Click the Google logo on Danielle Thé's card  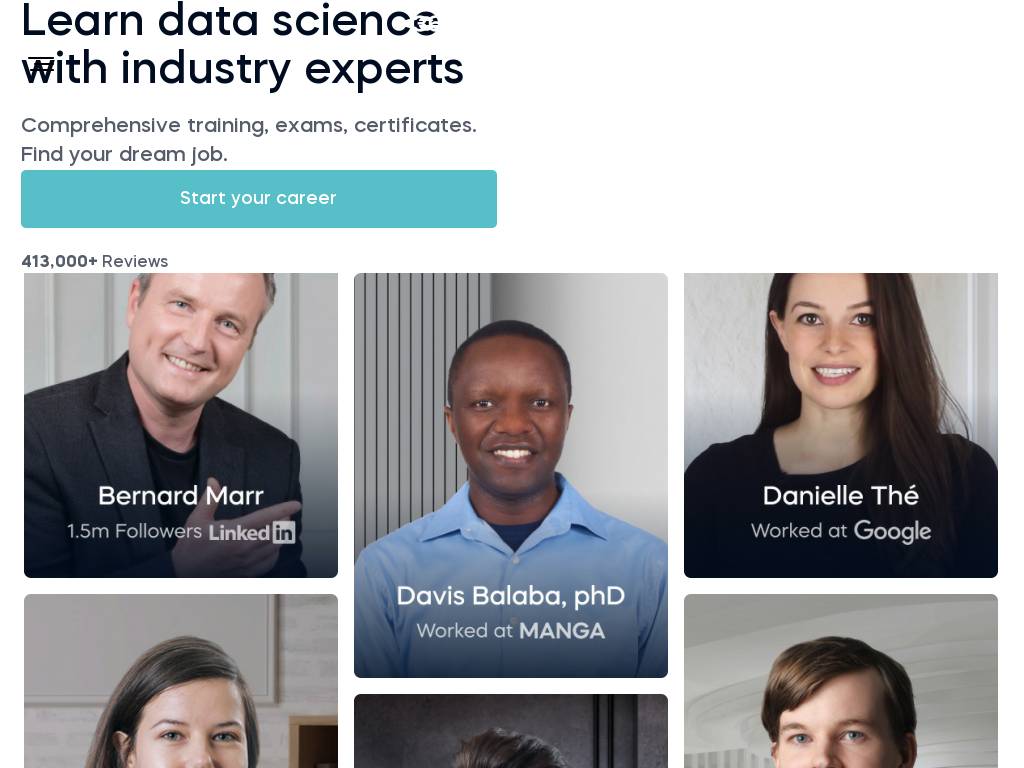click(892, 532)
